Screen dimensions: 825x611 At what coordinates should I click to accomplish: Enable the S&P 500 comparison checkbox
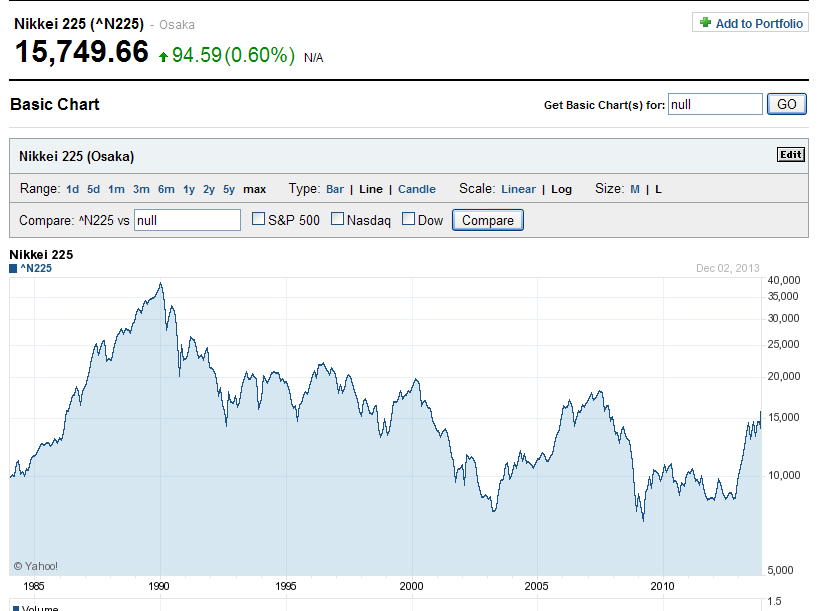coord(258,220)
